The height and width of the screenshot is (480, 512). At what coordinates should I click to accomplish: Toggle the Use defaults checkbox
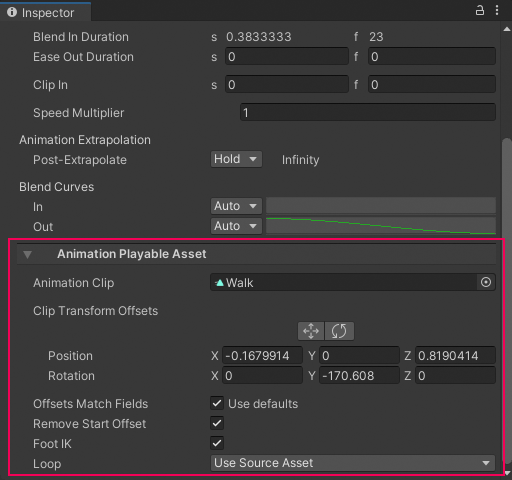[217, 403]
